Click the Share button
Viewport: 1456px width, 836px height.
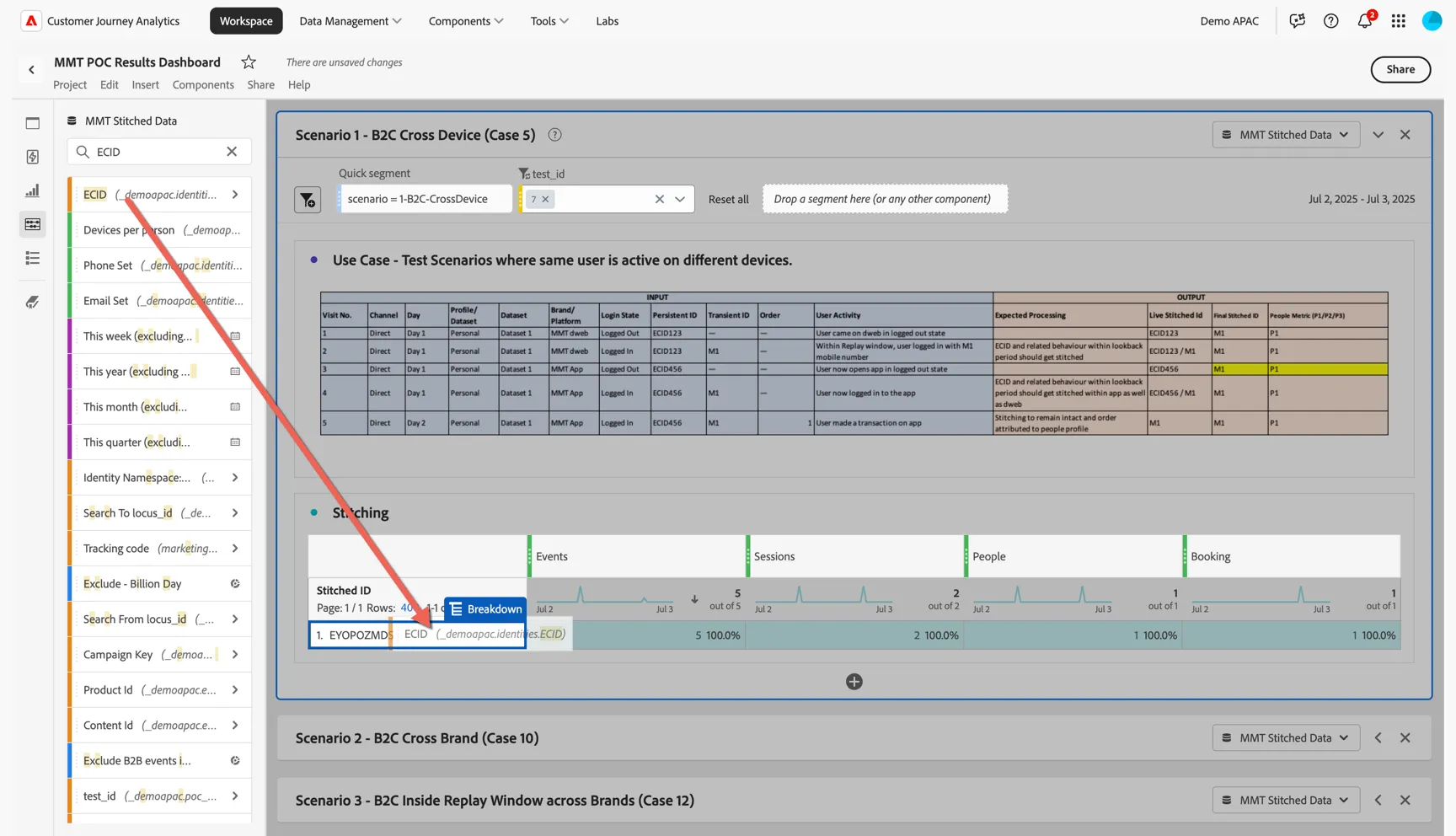[x=1400, y=70]
